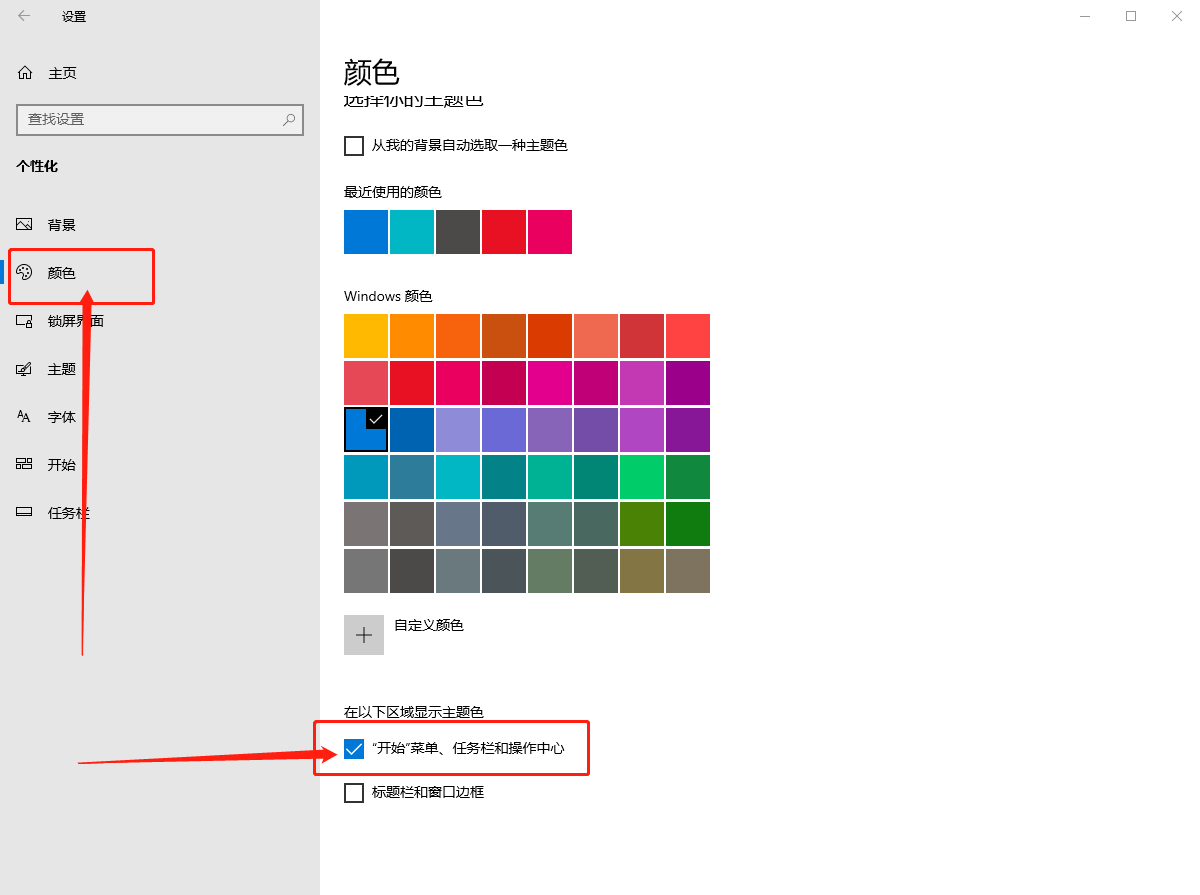The image size is (1200, 895).
Task: Choose the yellow gold Windows color
Action: click(x=366, y=336)
